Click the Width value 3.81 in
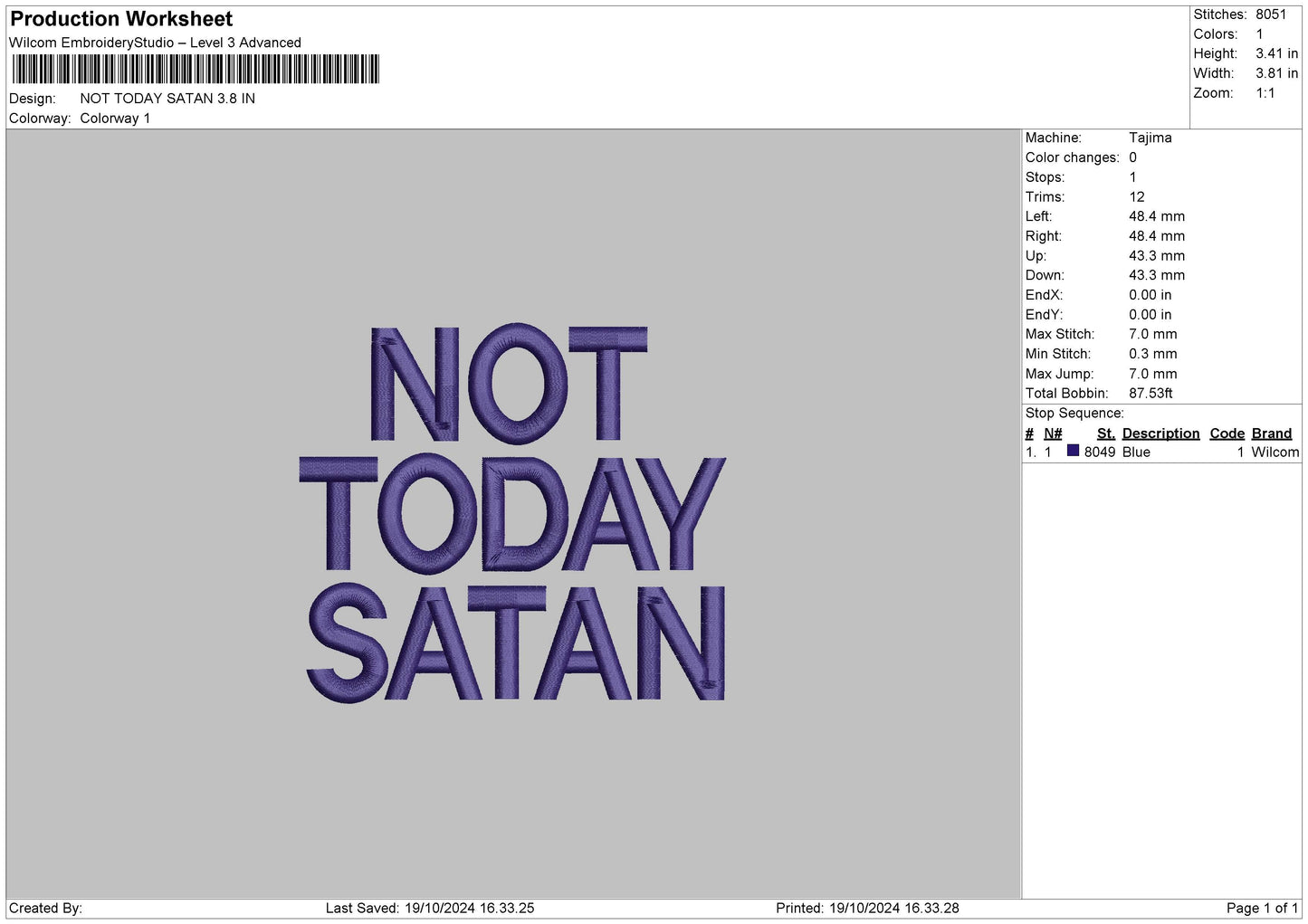The width and height of the screenshot is (1308, 924). click(x=1276, y=73)
